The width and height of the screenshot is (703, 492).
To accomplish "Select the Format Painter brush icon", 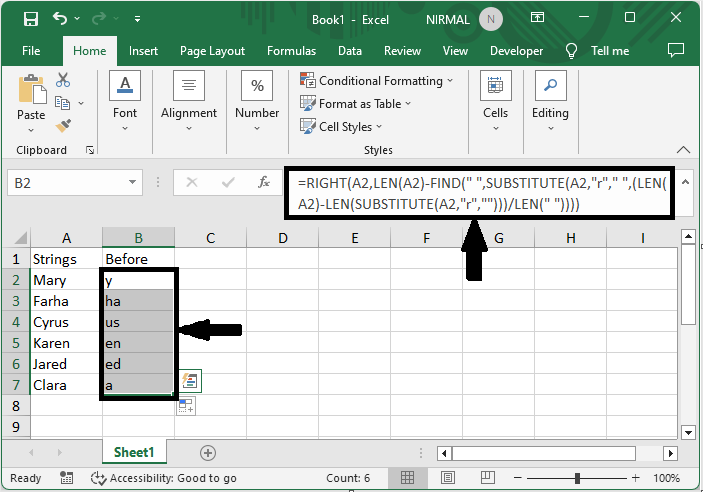I will click(x=63, y=125).
